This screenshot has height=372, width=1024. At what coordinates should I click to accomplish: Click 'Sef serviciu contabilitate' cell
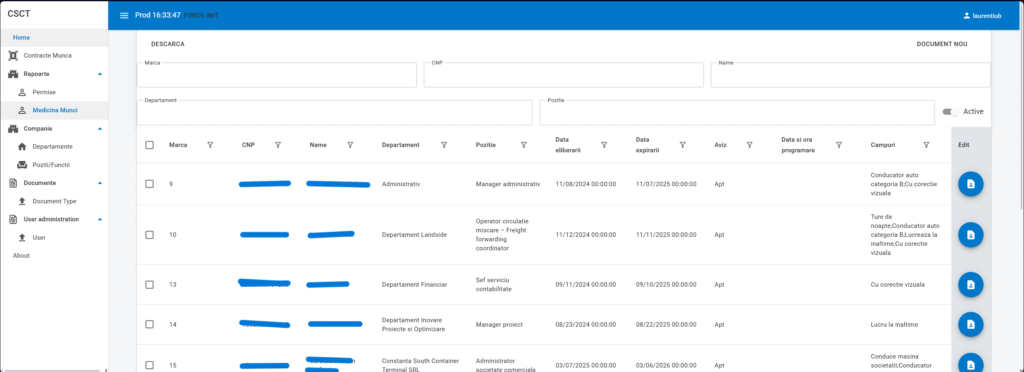coord(494,285)
